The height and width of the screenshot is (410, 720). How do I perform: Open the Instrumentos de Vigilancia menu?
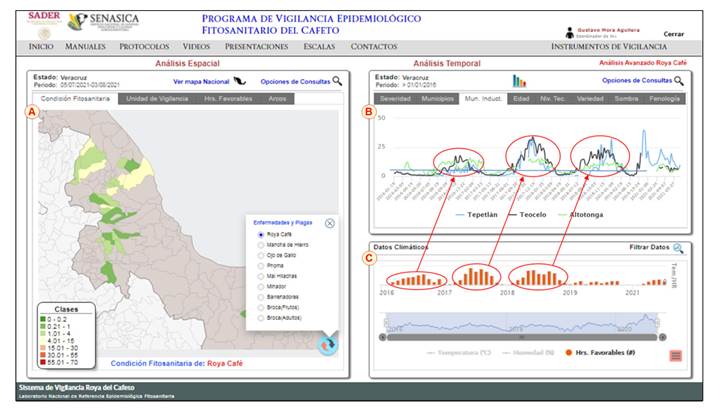click(x=608, y=47)
